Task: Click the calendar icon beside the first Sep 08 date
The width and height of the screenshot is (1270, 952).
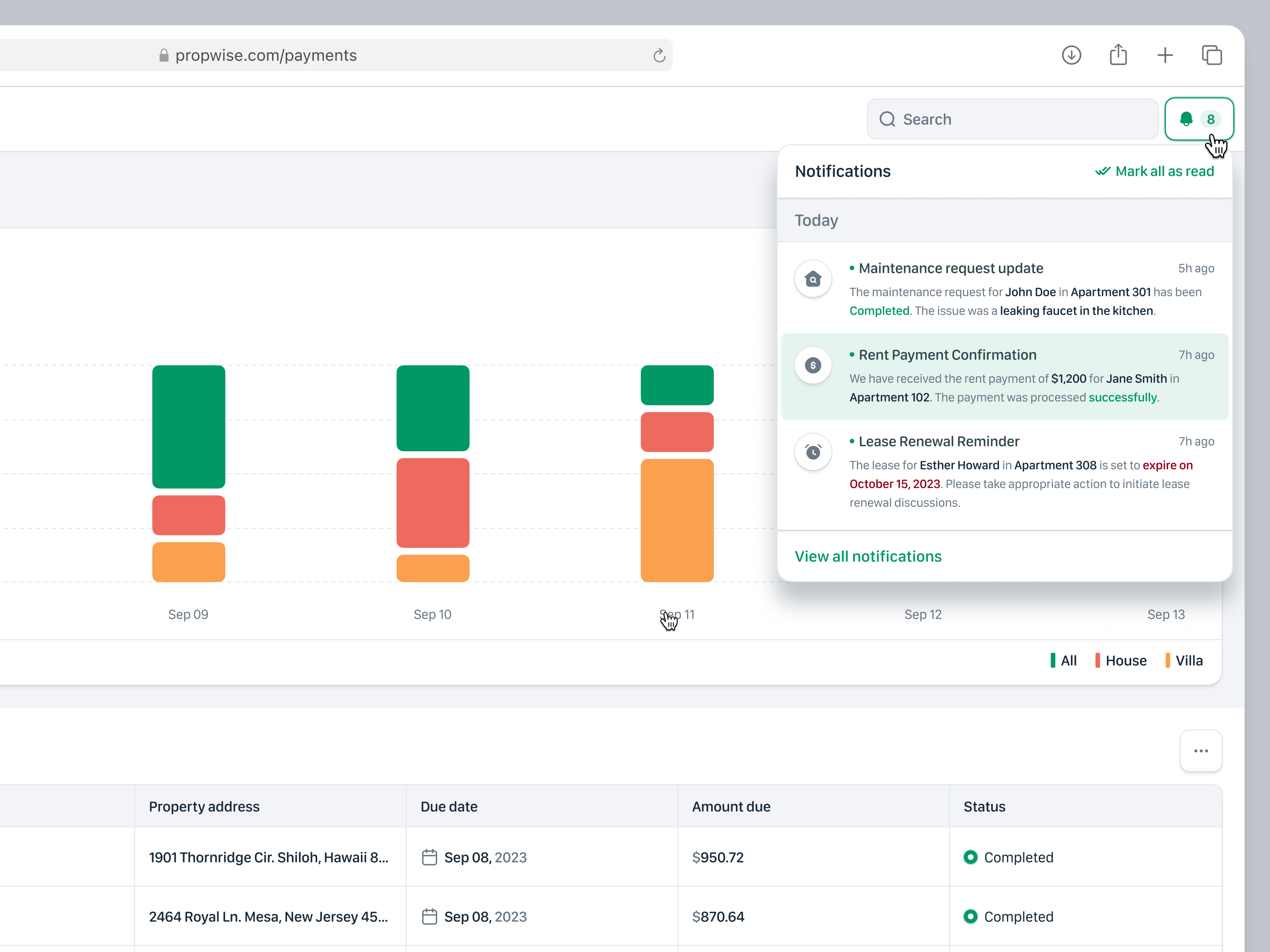Action: pos(430,857)
